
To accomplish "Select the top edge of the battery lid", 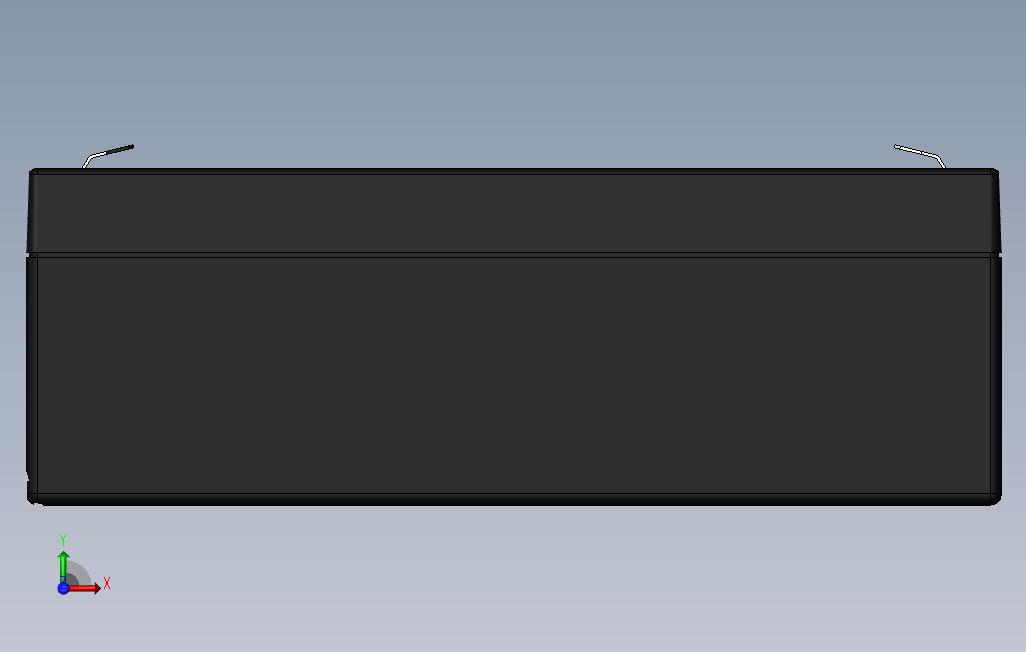I will pos(514,172).
